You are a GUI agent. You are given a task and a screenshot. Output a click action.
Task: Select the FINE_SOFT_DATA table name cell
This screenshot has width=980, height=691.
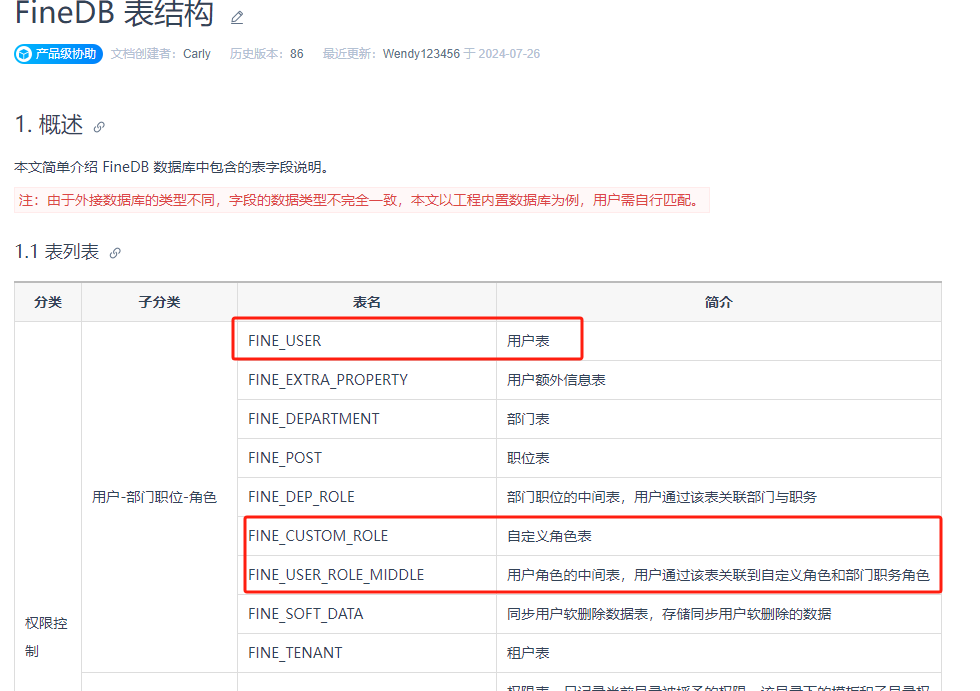point(367,614)
